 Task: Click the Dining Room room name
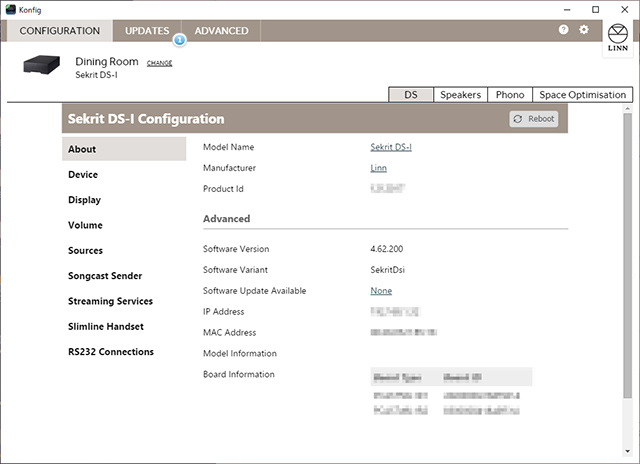(107, 62)
